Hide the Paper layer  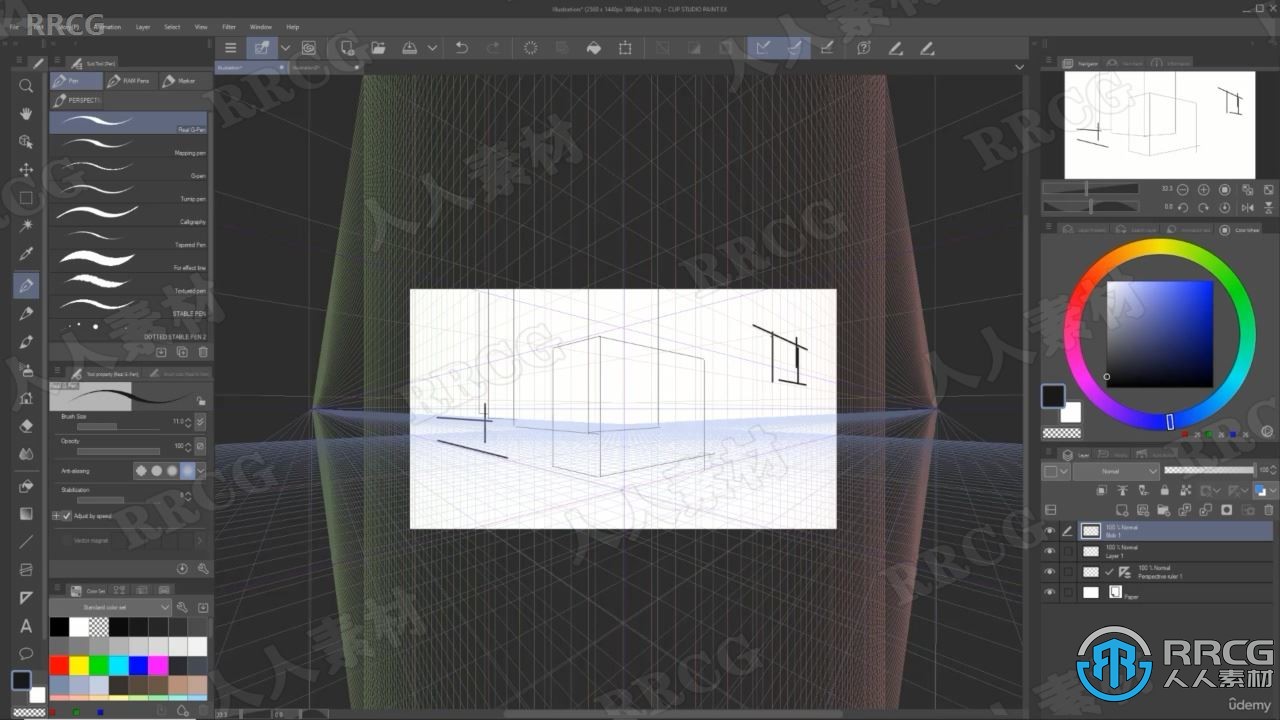coord(1049,593)
